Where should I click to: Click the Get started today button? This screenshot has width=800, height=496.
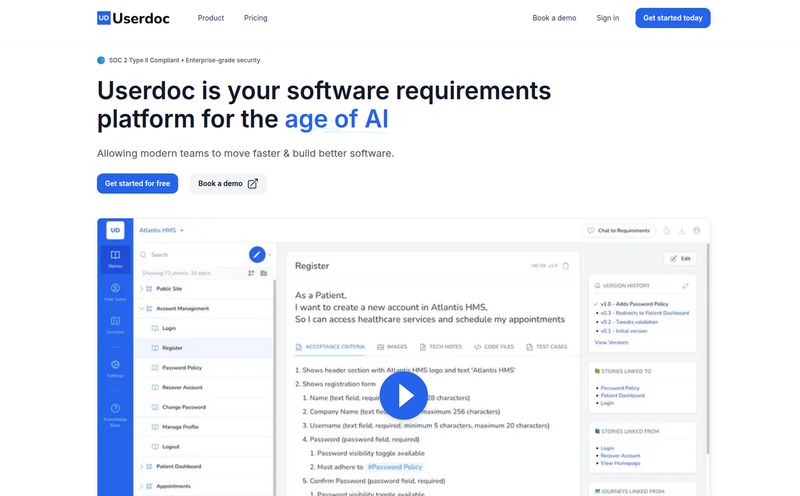point(672,18)
